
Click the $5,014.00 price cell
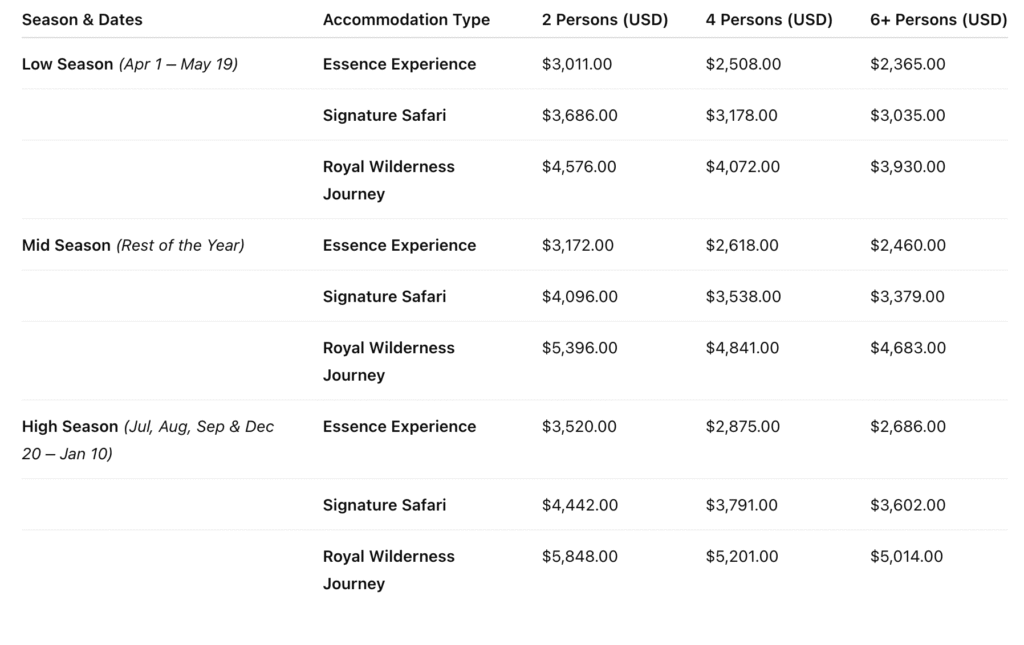[x=906, y=556]
